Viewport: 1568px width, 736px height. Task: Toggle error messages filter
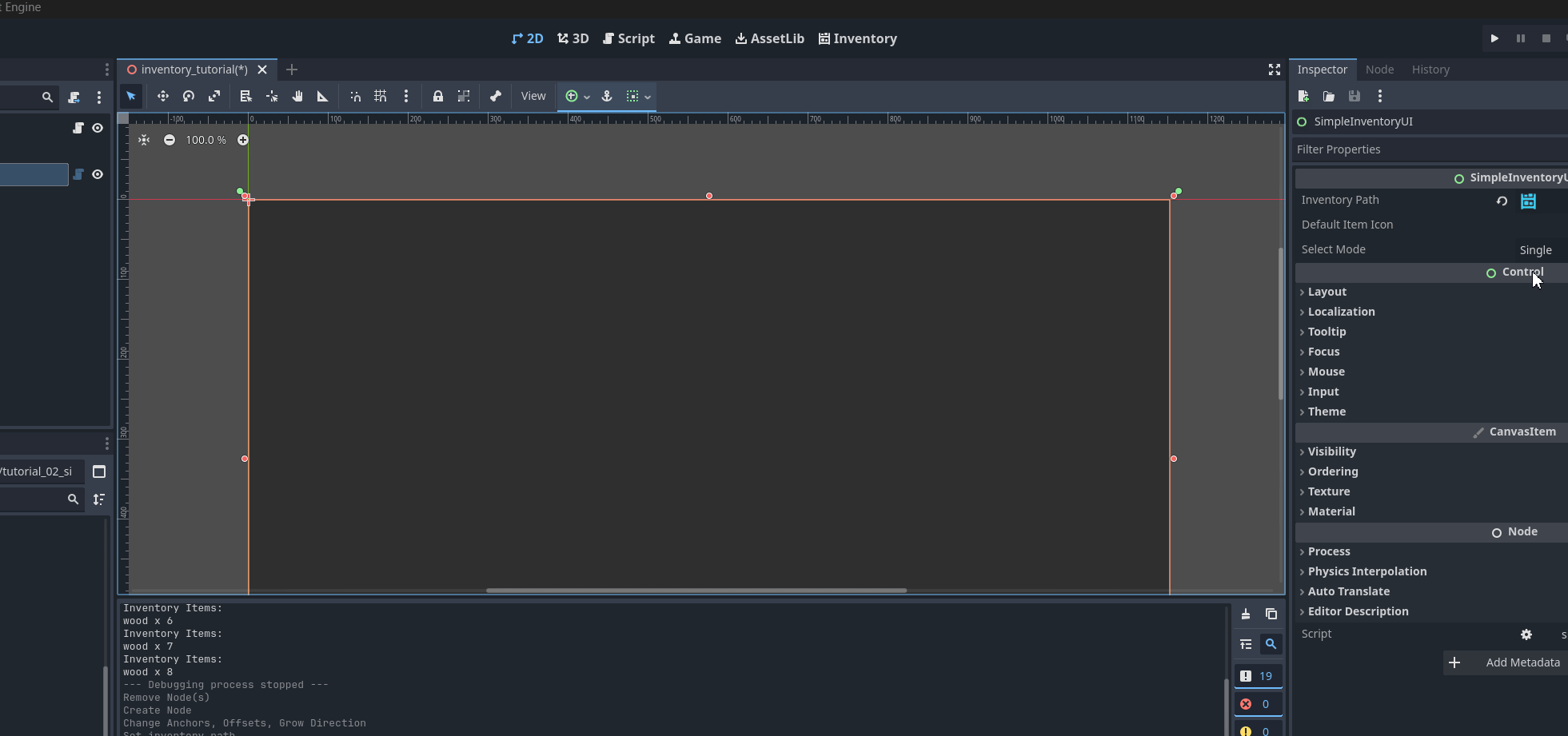point(1259,704)
